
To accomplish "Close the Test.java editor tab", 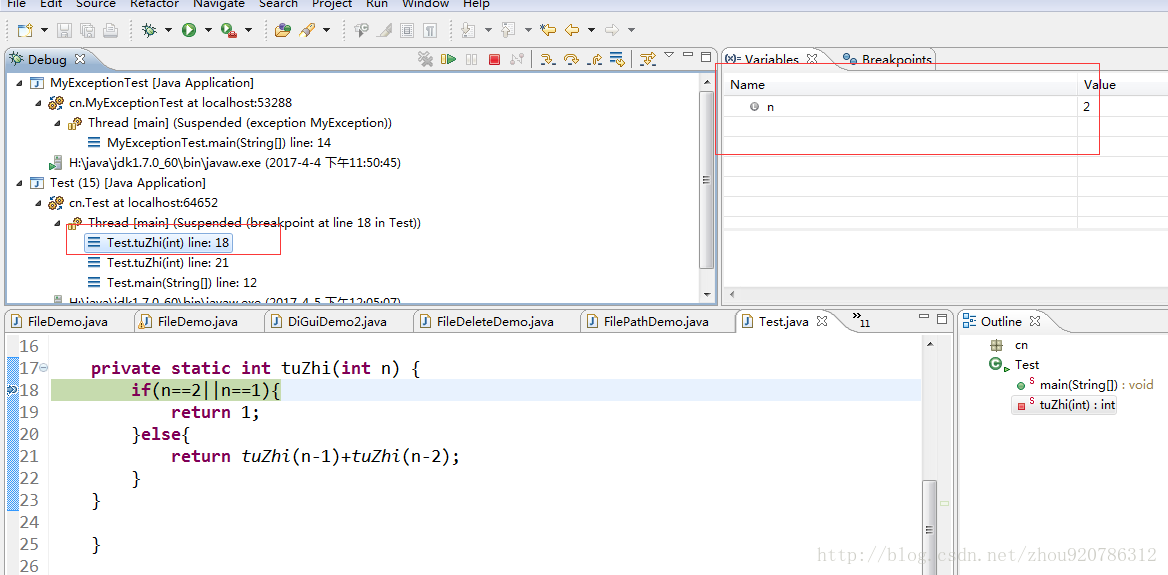I will [822, 322].
